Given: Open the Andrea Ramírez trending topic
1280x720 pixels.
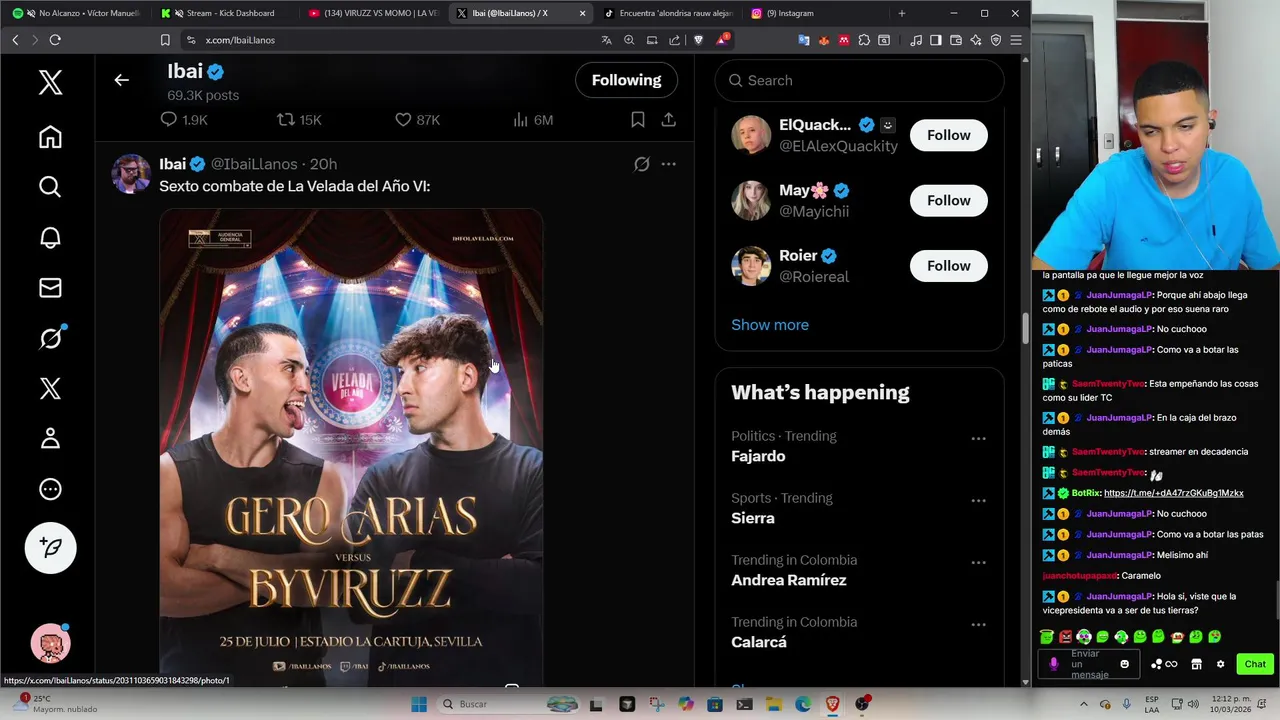Looking at the screenshot, I should point(789,580).
